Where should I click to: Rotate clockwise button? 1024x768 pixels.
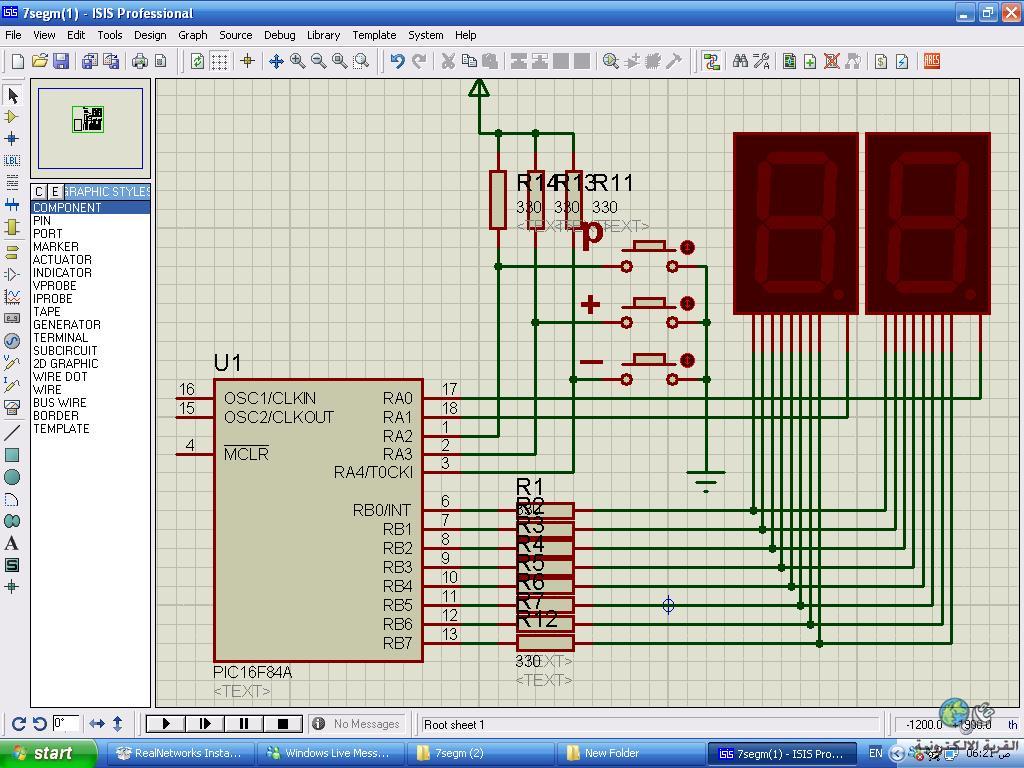19,724
